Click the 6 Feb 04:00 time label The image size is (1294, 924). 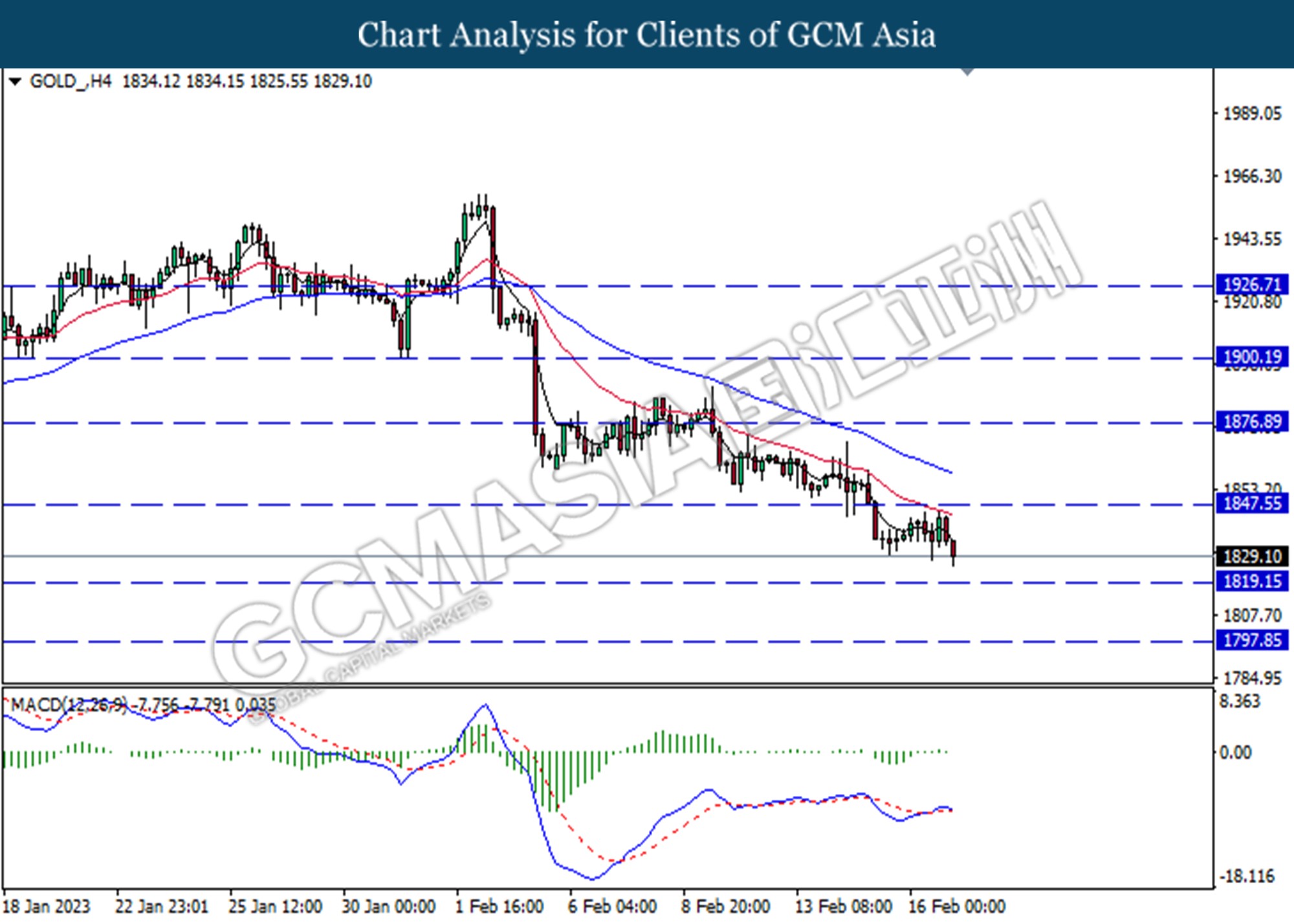(x=612, y=907)
